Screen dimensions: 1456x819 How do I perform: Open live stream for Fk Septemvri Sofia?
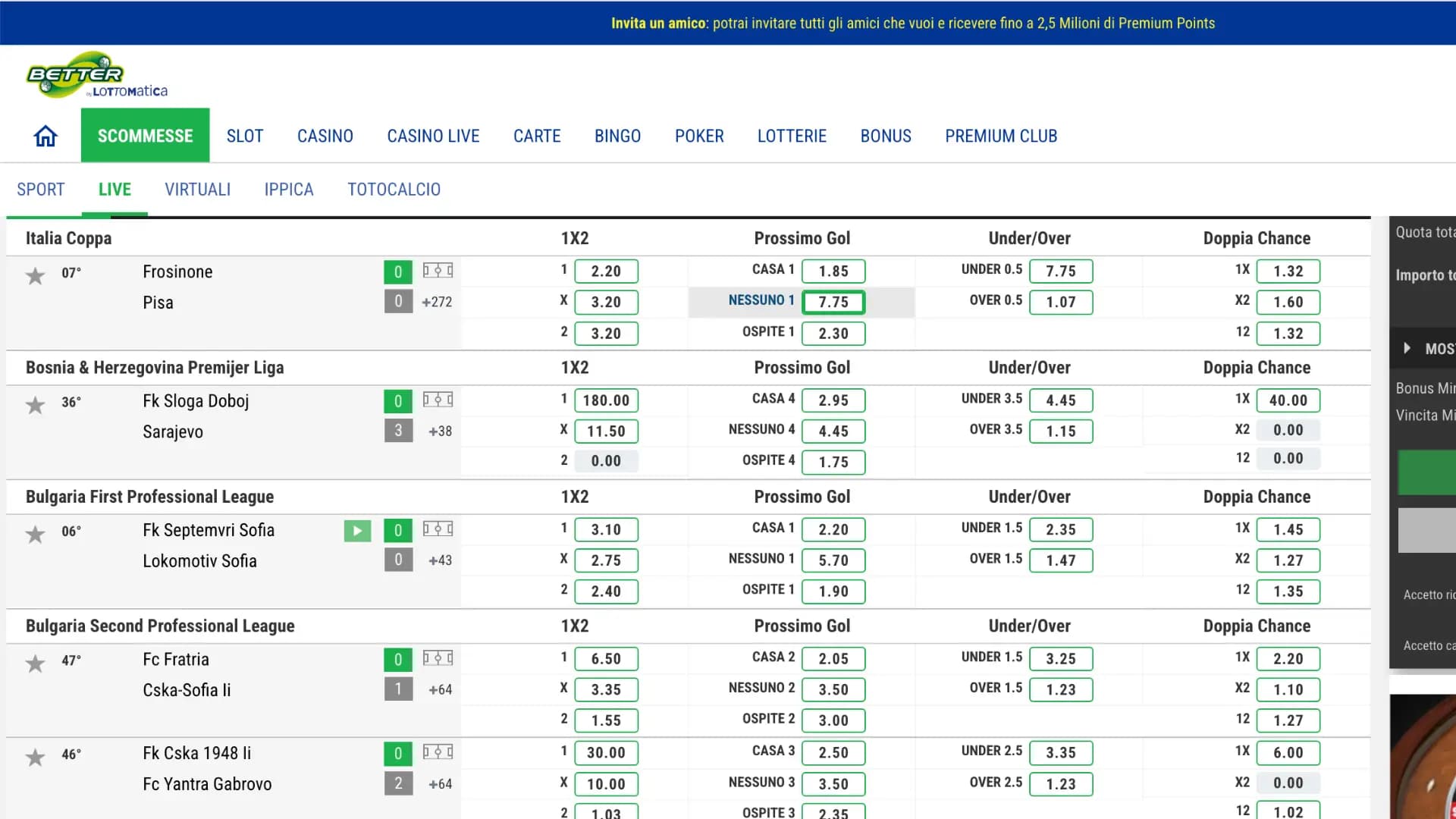pos(357,531)
